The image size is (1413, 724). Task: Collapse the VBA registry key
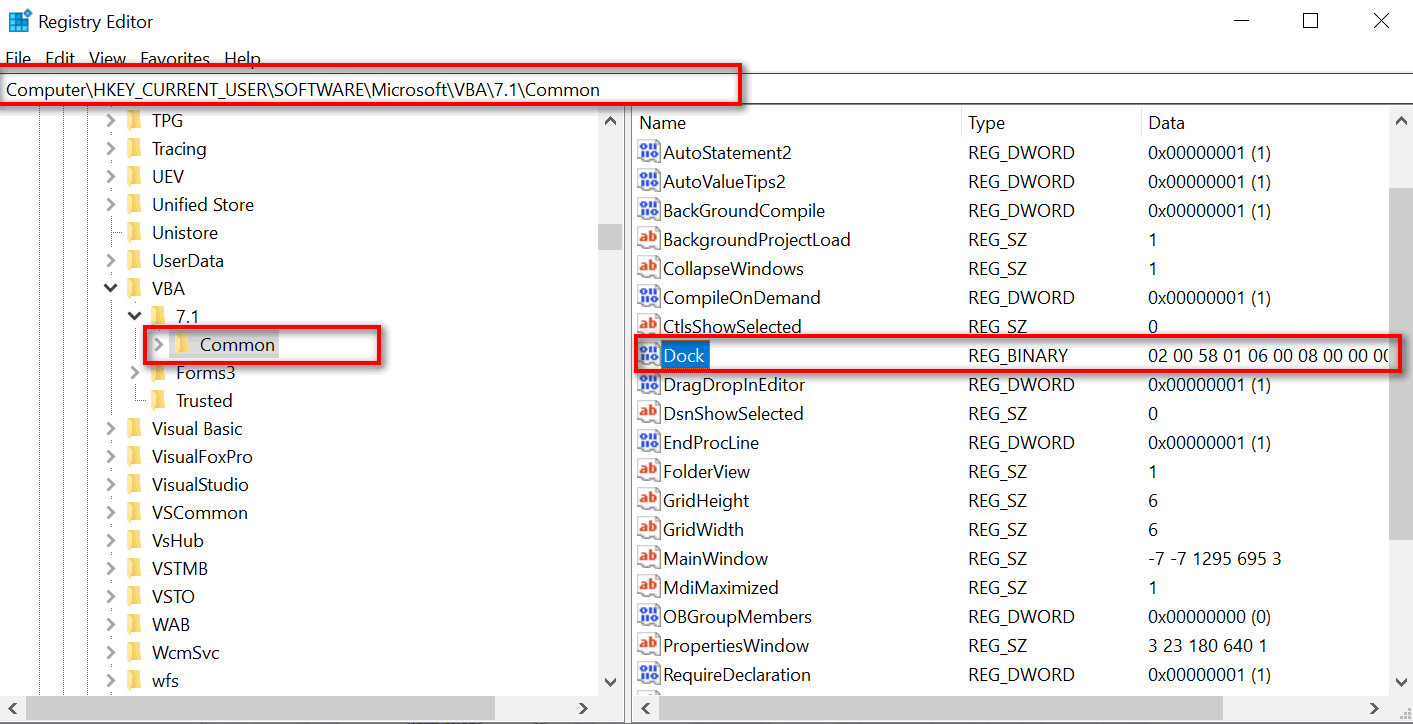pos(111,289)
